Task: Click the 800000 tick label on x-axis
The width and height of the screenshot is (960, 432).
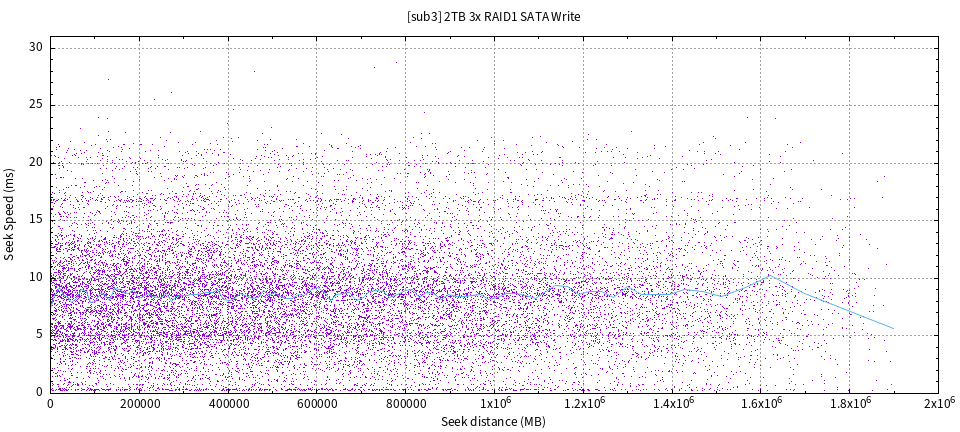Action: point(405,403)
